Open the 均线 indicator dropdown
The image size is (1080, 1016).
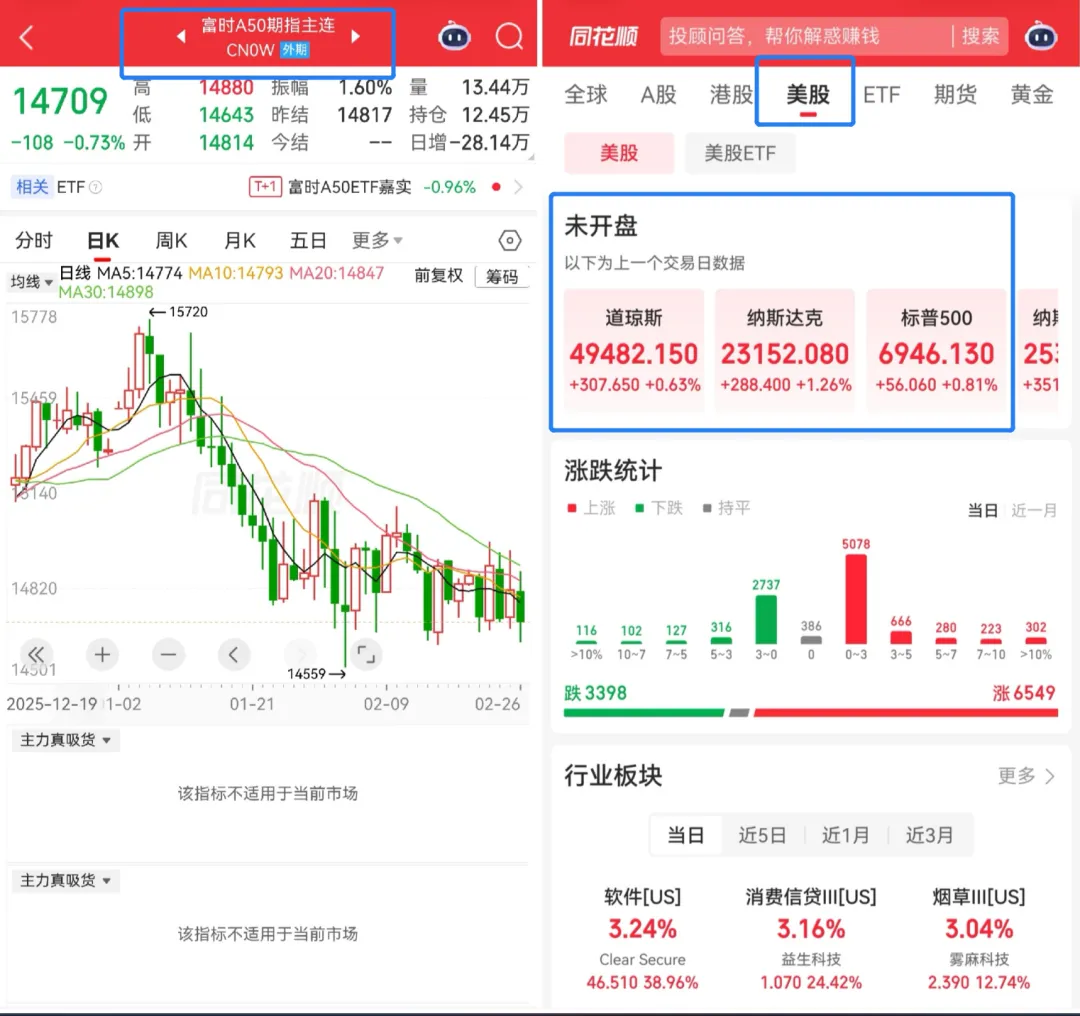coord(32,282)
